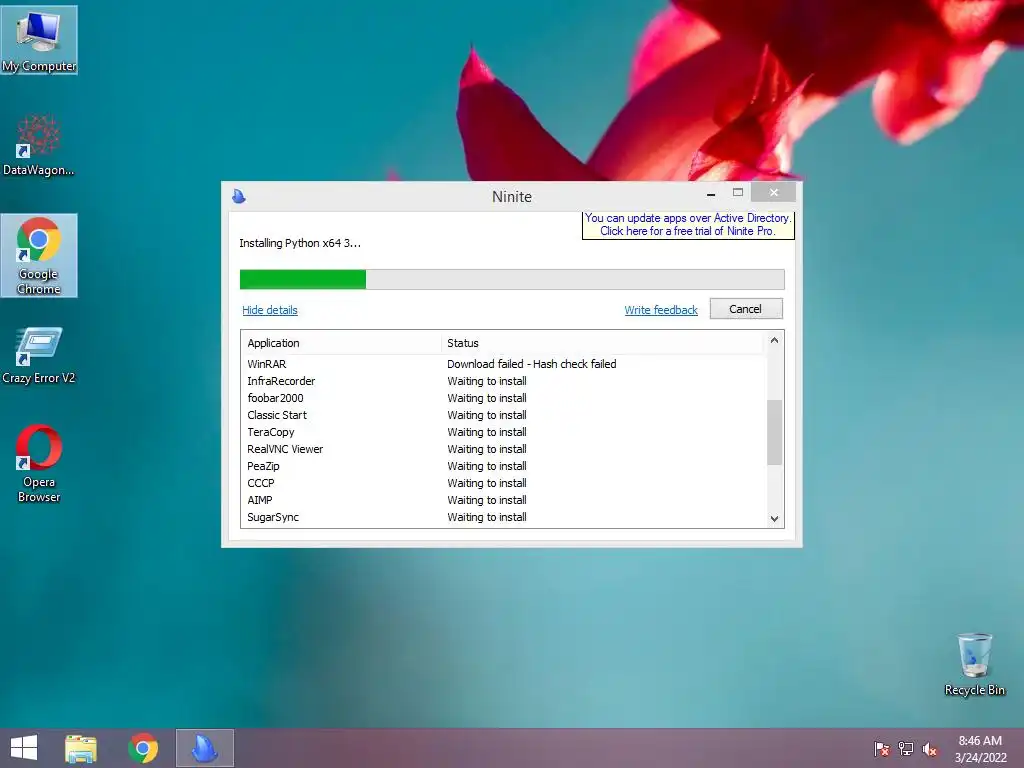Select the DataWagon desktop shortcut
Viewport: 1024px width, 768px height.
tap(39, 144)
